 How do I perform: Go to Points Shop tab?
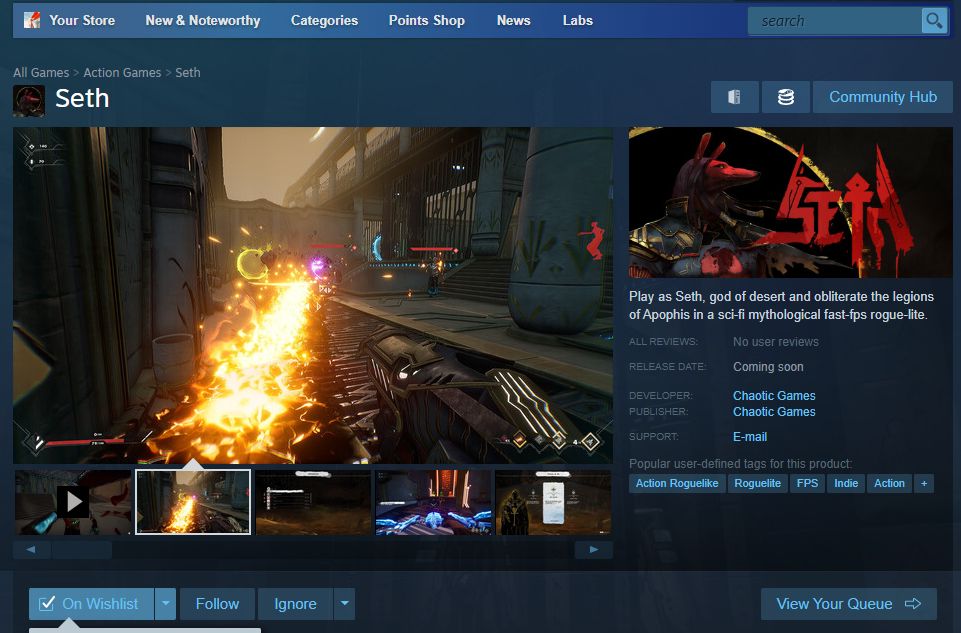[427, 20]
